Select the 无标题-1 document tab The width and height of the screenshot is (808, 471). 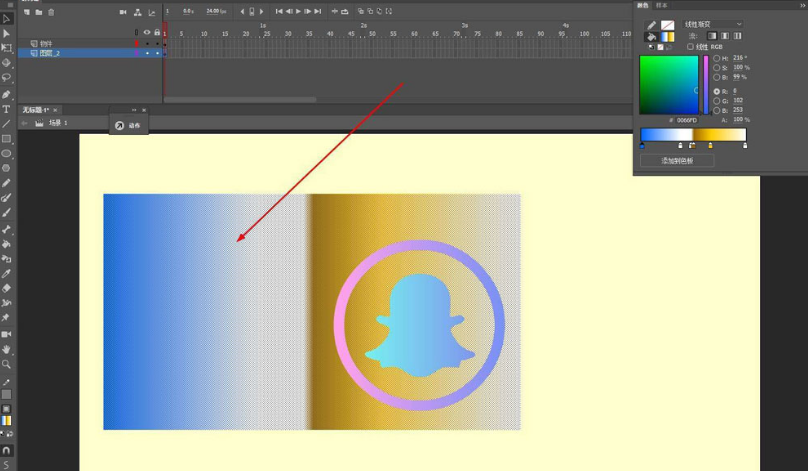pos(35,110)
